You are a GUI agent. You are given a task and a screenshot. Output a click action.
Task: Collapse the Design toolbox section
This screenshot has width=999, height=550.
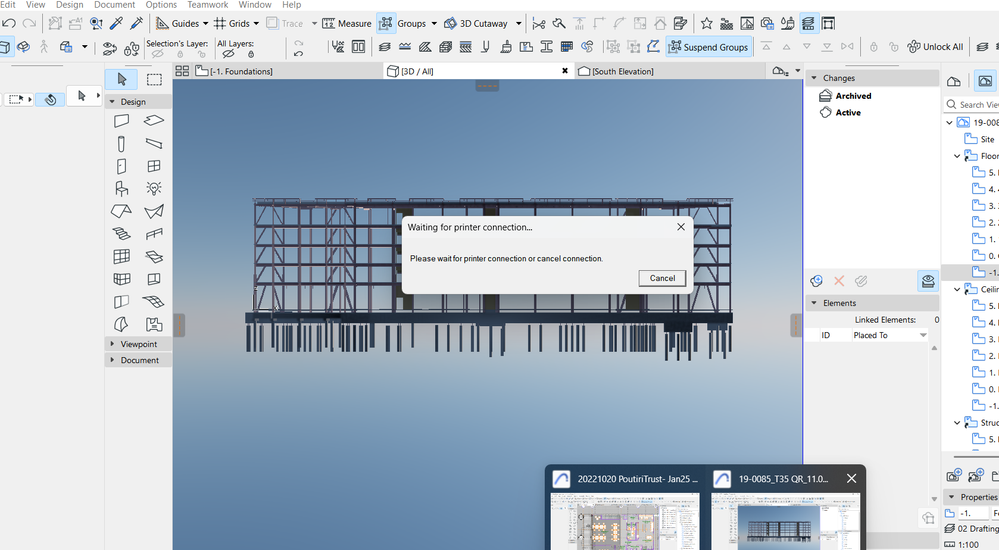(x=112, y=101)
